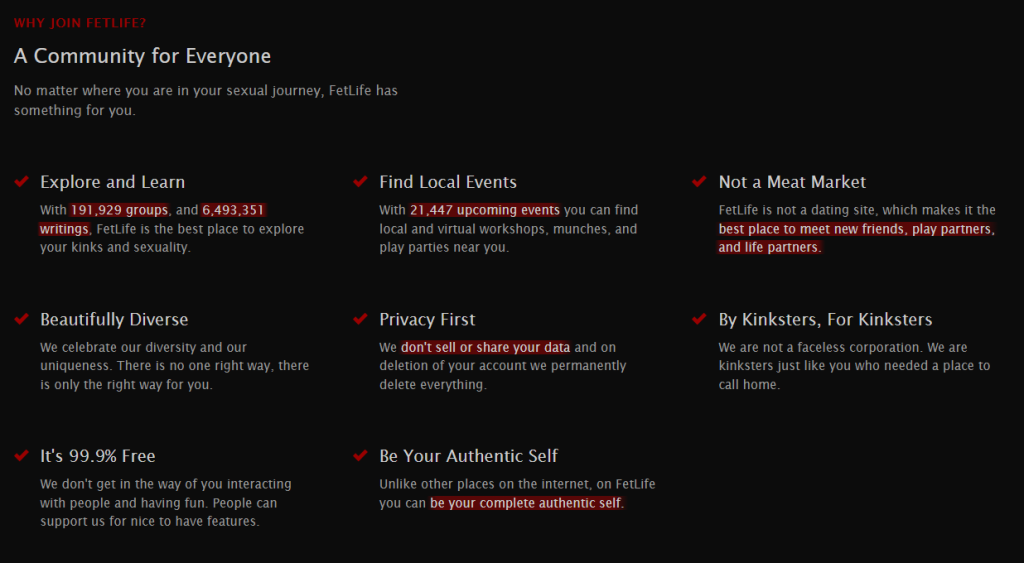
Task: Click the 'A Community for Everyone' heading
Action: pyautogui.click(x=142, y=56)
